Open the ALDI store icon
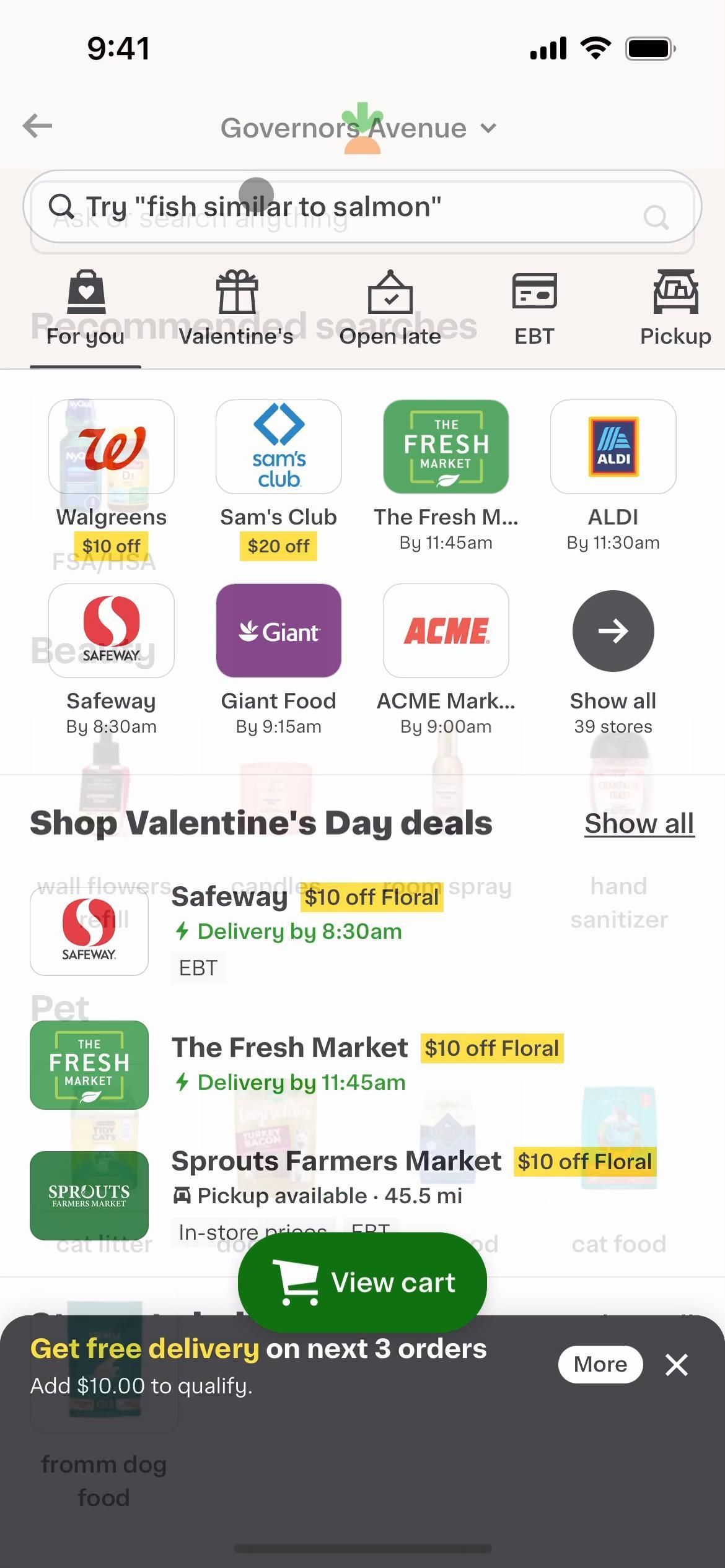 tap(613, 446)
